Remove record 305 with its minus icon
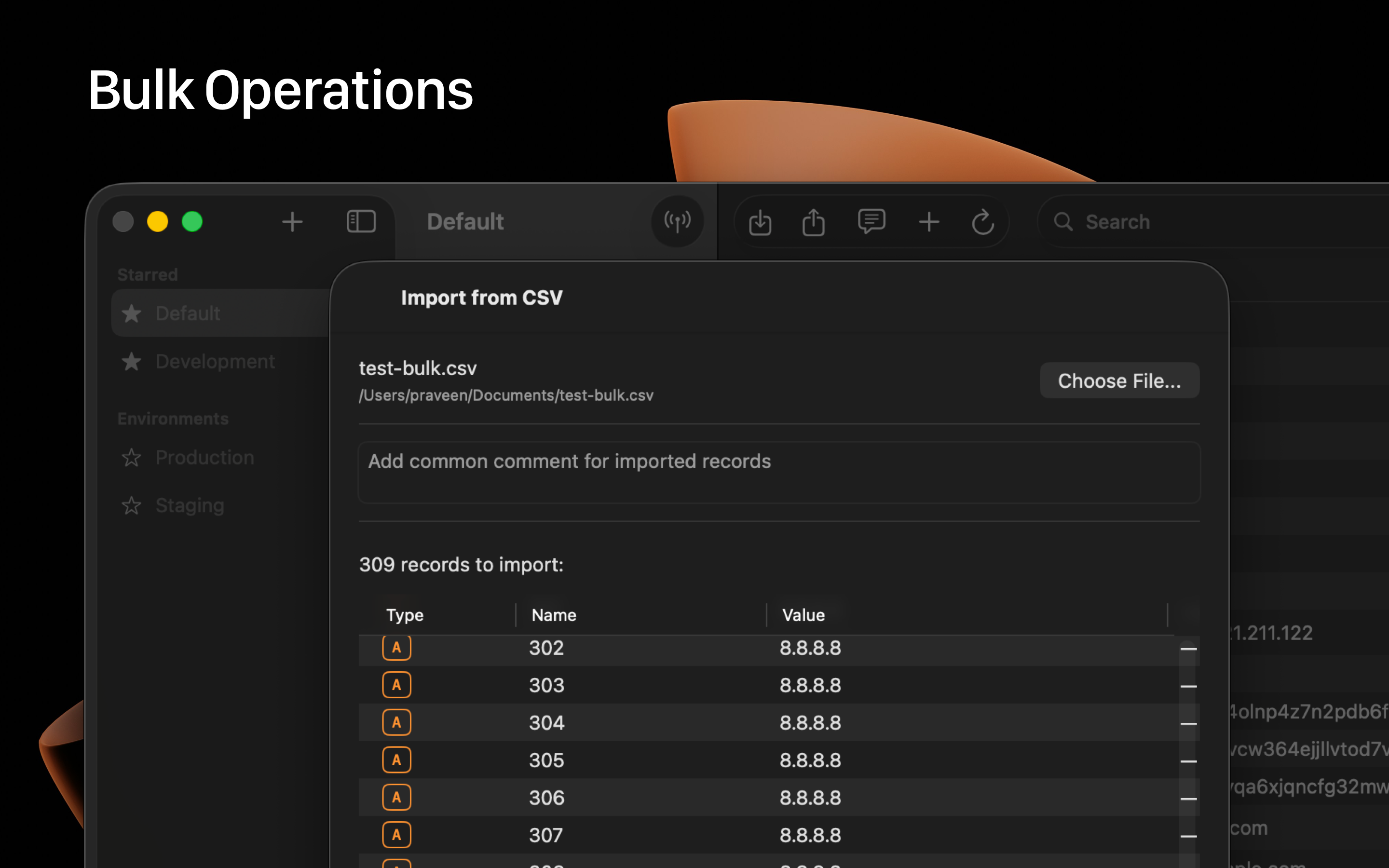The height and width of the screenshot is (868, 1389). (x=1188, y=761)
